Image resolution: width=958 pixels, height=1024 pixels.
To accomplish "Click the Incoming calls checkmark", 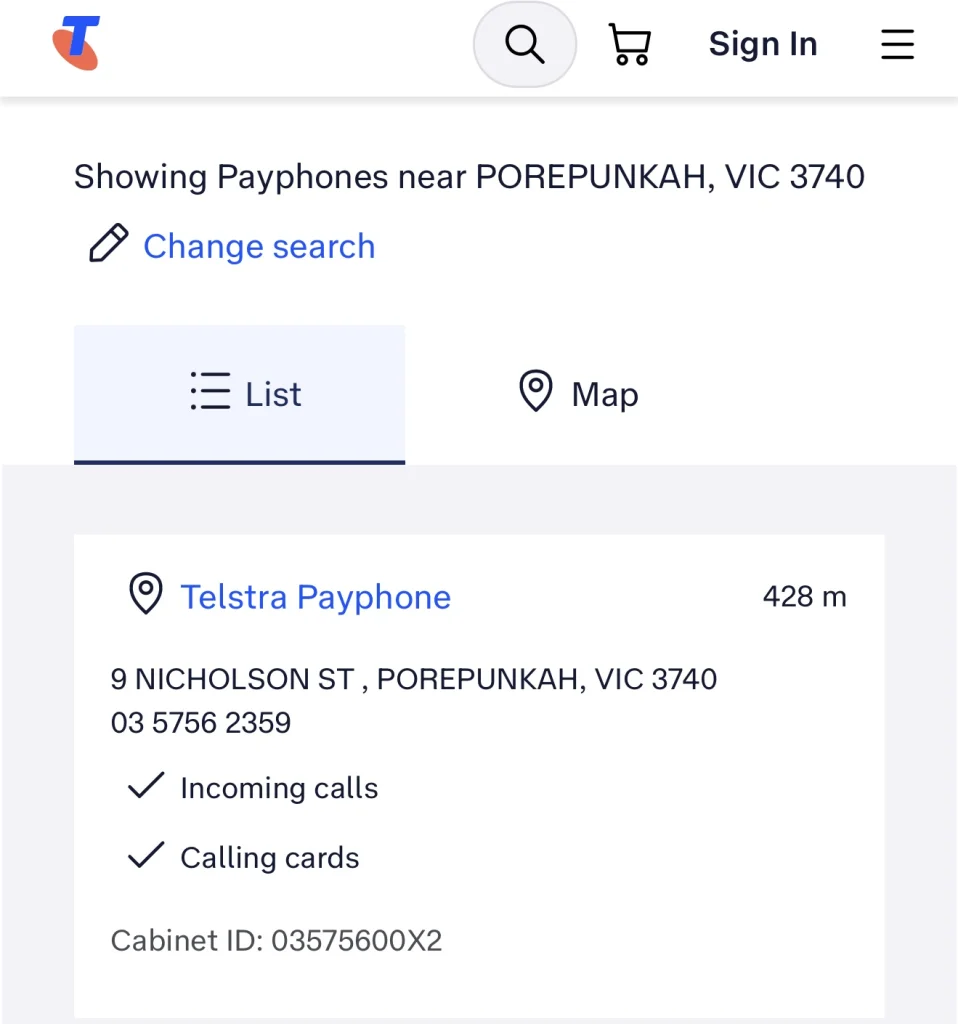I will (146, 787).
